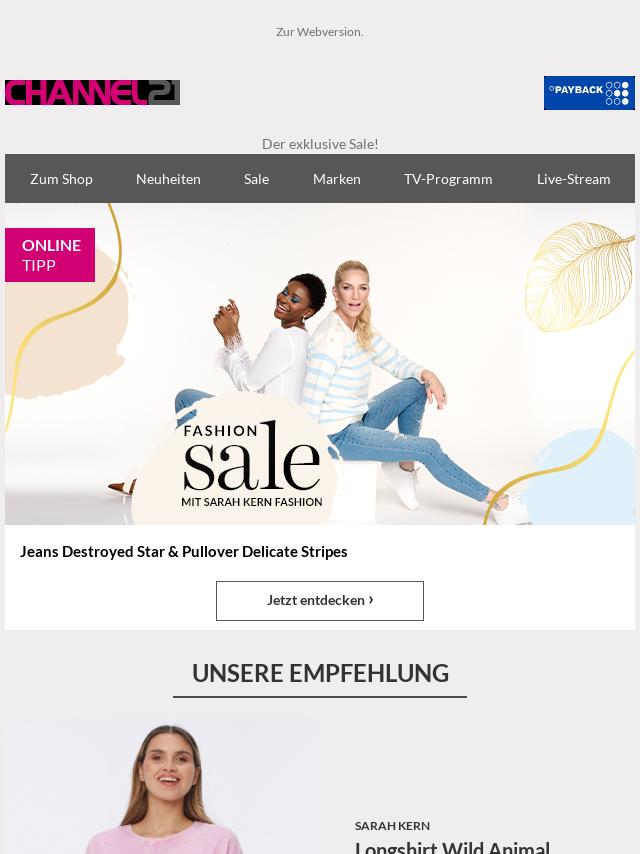Go to Zum Shop in navigation
This screenshot has height=854, width=640.
tap(61, 179)
